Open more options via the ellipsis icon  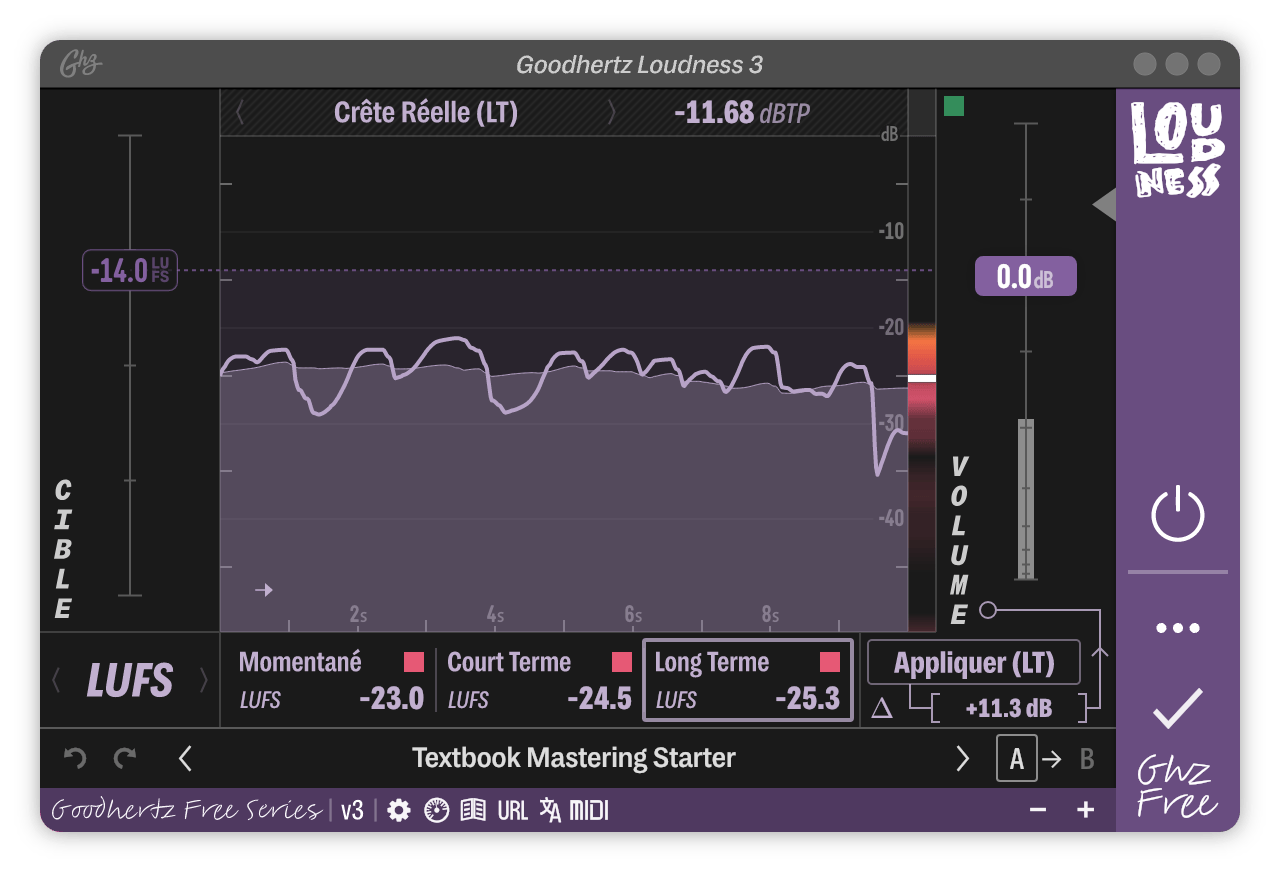1177,627
